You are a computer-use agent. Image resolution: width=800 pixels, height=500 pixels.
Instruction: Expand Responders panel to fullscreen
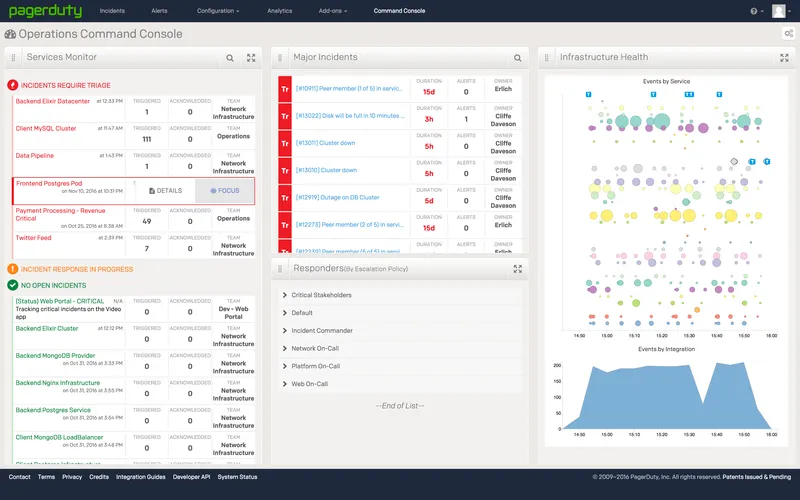[517, 269]
